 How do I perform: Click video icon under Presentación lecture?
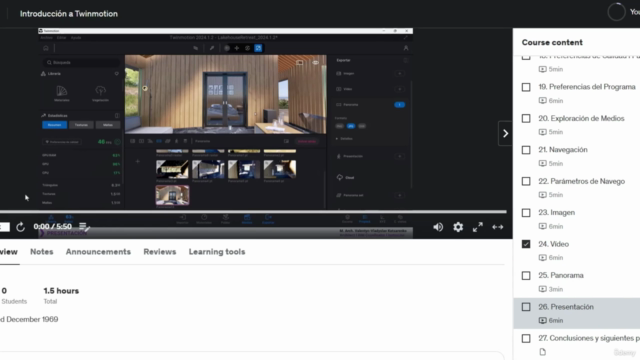coord(542,320)
